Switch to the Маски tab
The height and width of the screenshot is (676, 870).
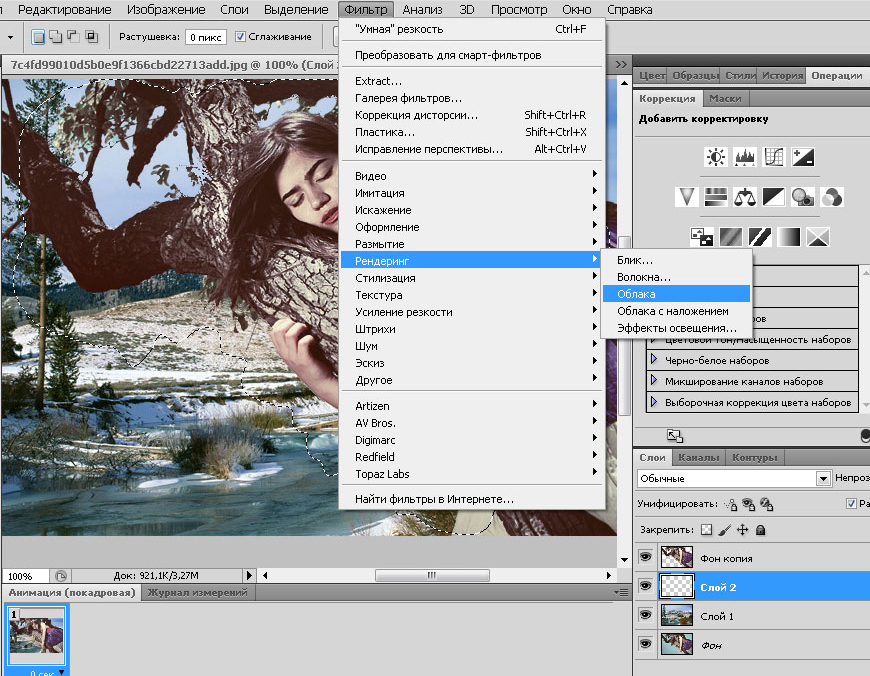(x=725, y=99)
